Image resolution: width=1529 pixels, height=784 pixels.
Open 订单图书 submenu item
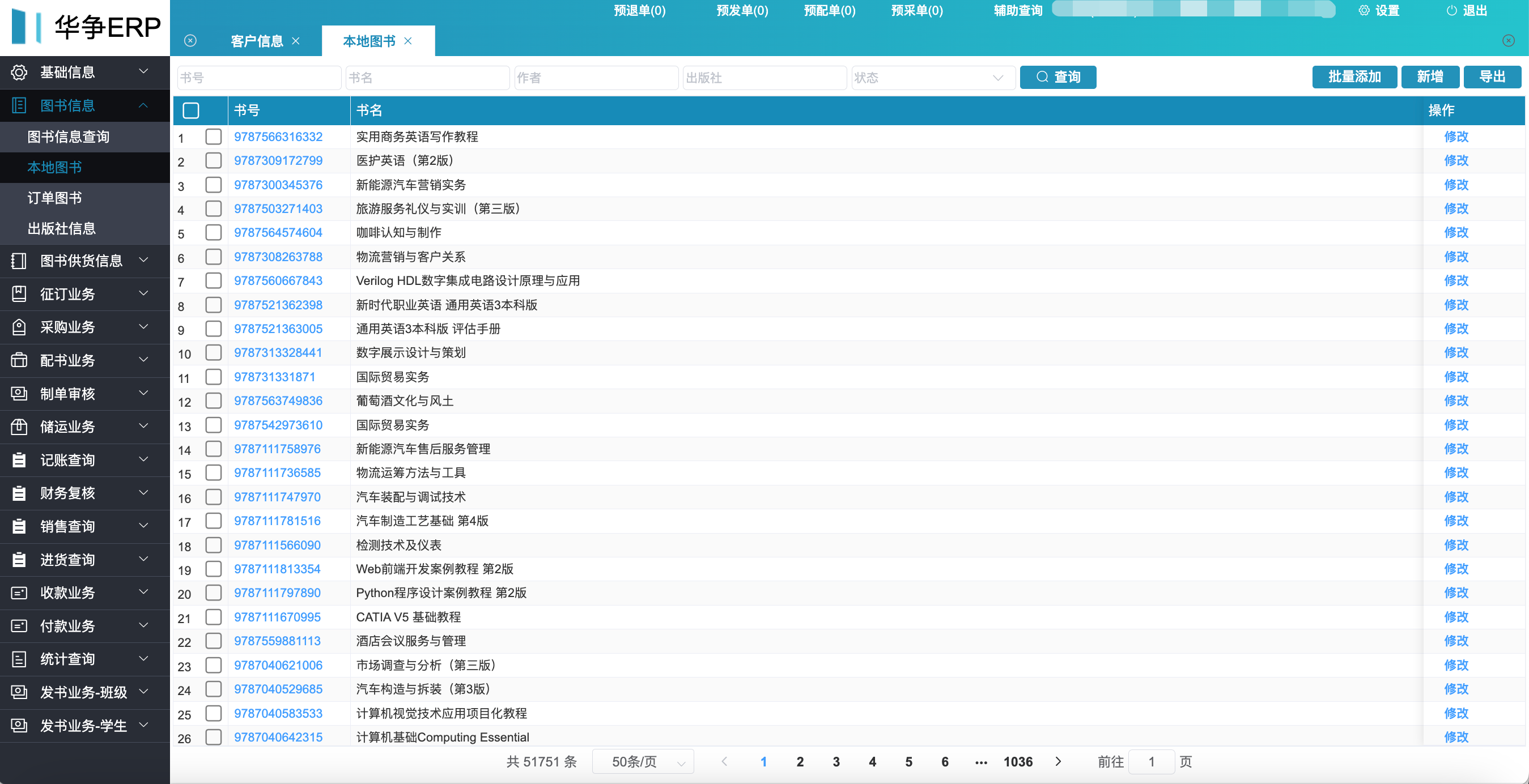85,198
